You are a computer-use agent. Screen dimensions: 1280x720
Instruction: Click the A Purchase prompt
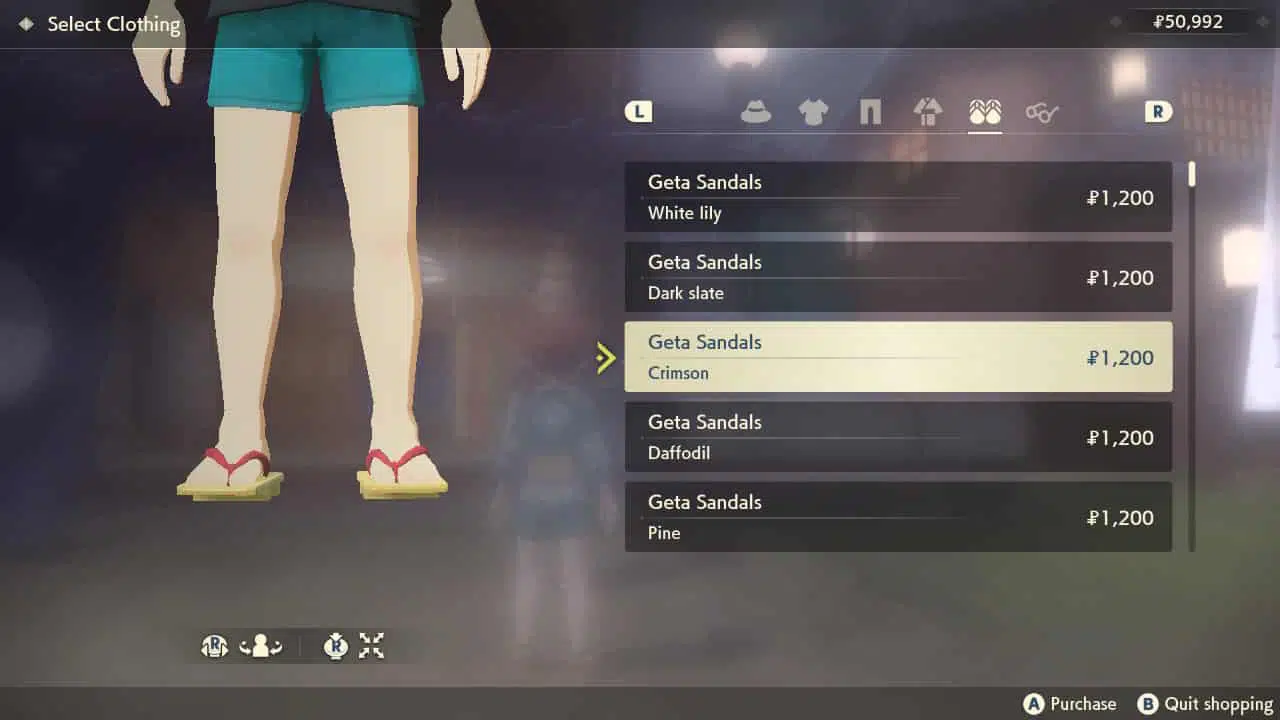[x=1070, y=704]
